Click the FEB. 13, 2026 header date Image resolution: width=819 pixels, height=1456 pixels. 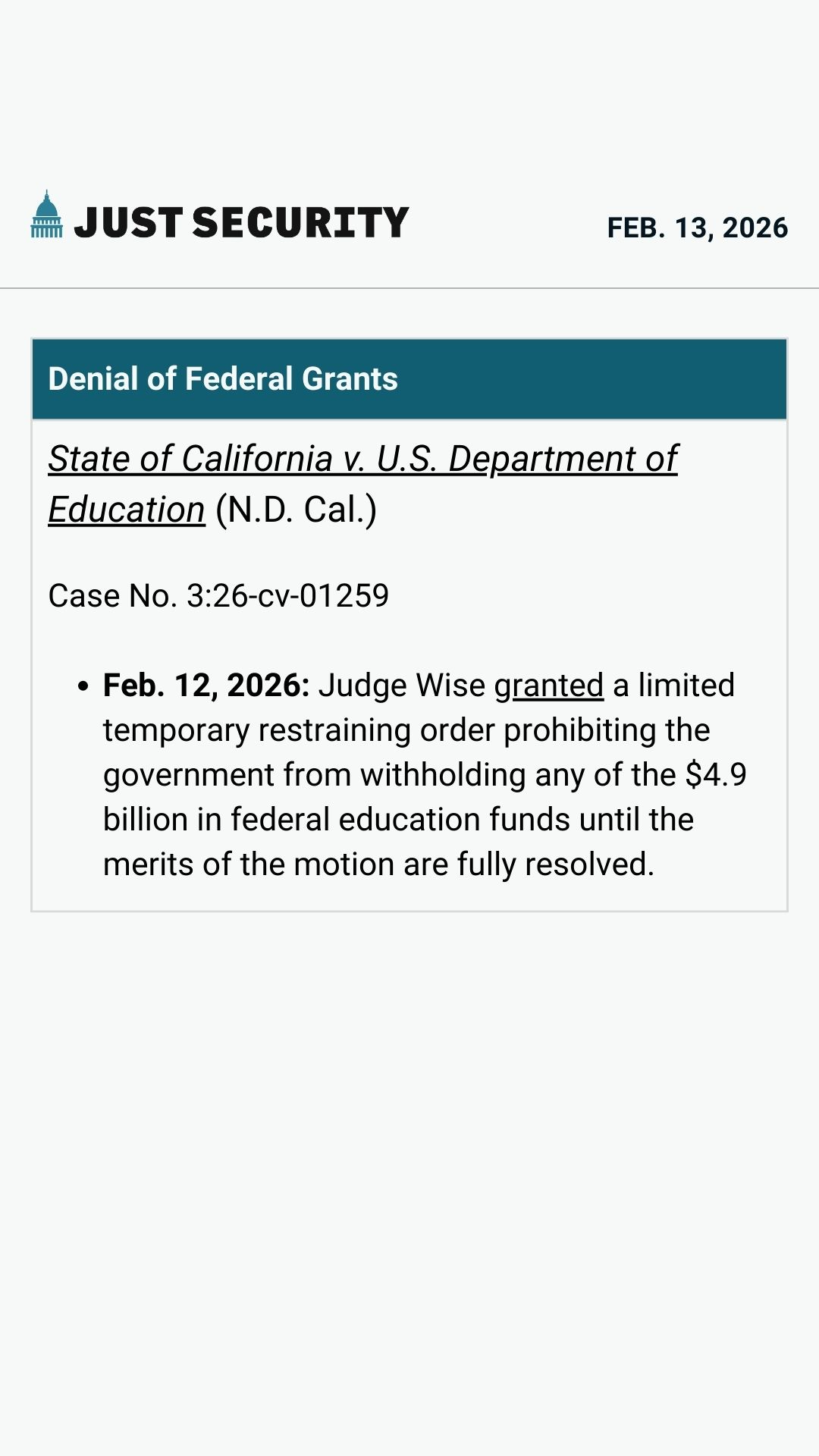(697, 227)
